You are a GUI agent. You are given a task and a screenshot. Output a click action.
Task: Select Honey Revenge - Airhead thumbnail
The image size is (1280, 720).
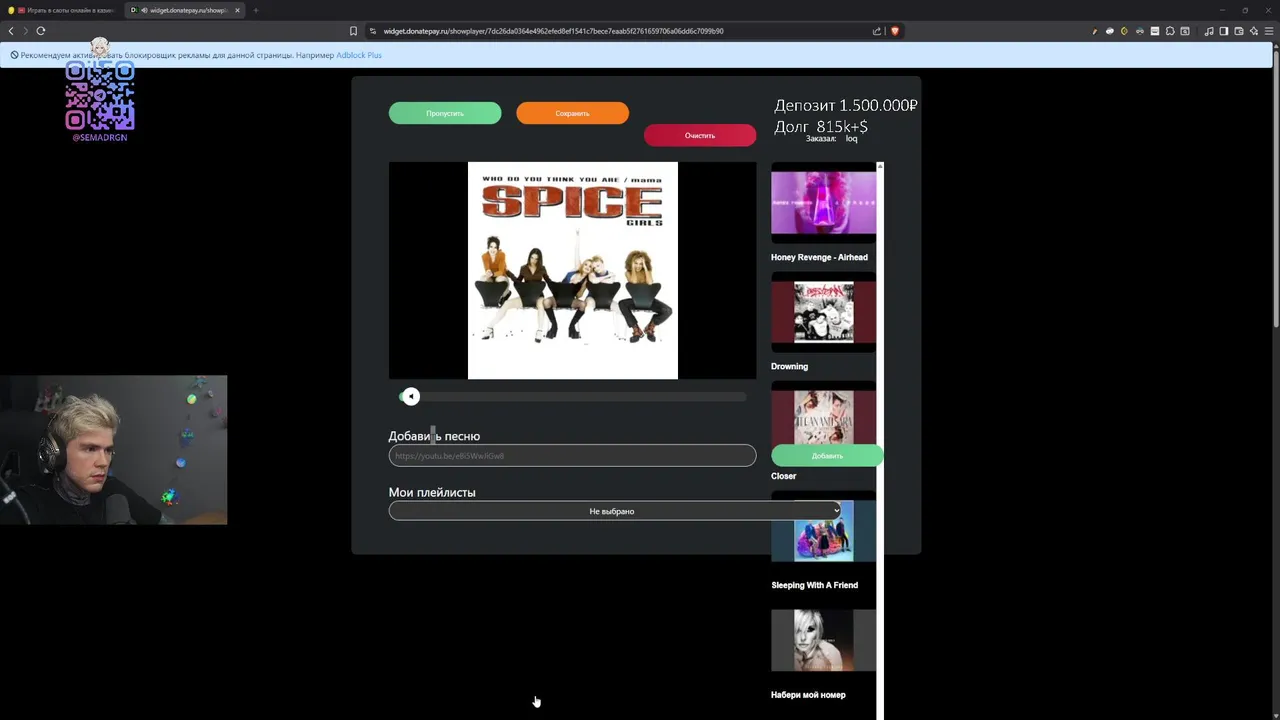click(823, 202)
